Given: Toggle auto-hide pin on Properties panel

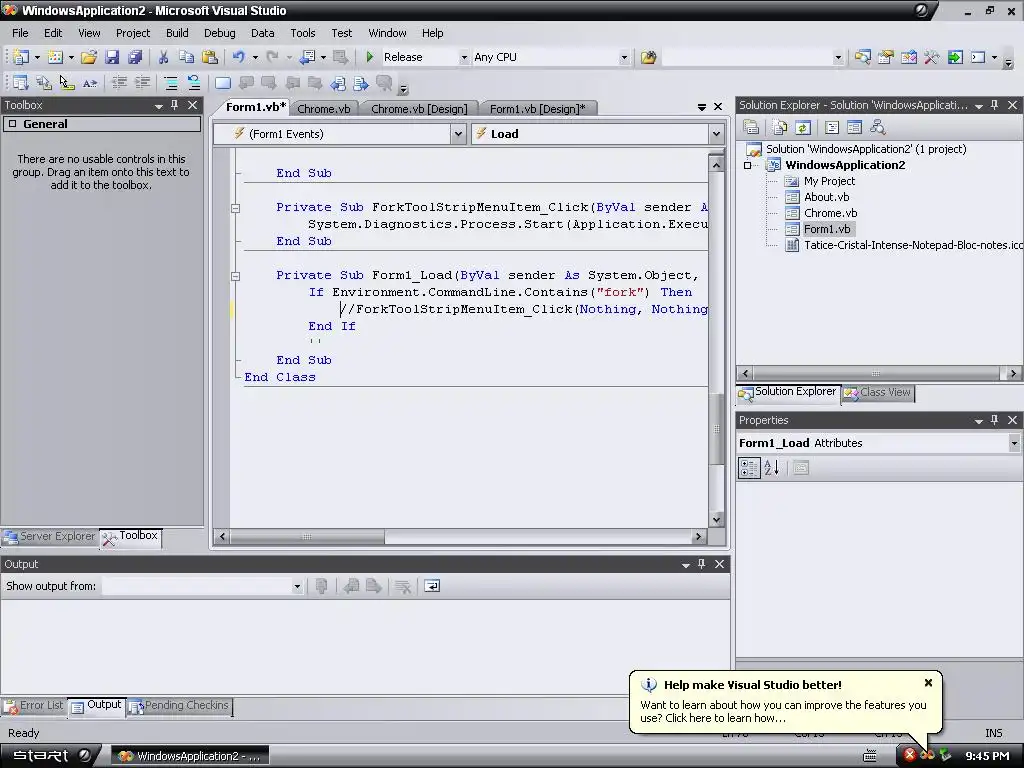Looking at the screenshot, I should pyautogui.click(x=995, y=420).
